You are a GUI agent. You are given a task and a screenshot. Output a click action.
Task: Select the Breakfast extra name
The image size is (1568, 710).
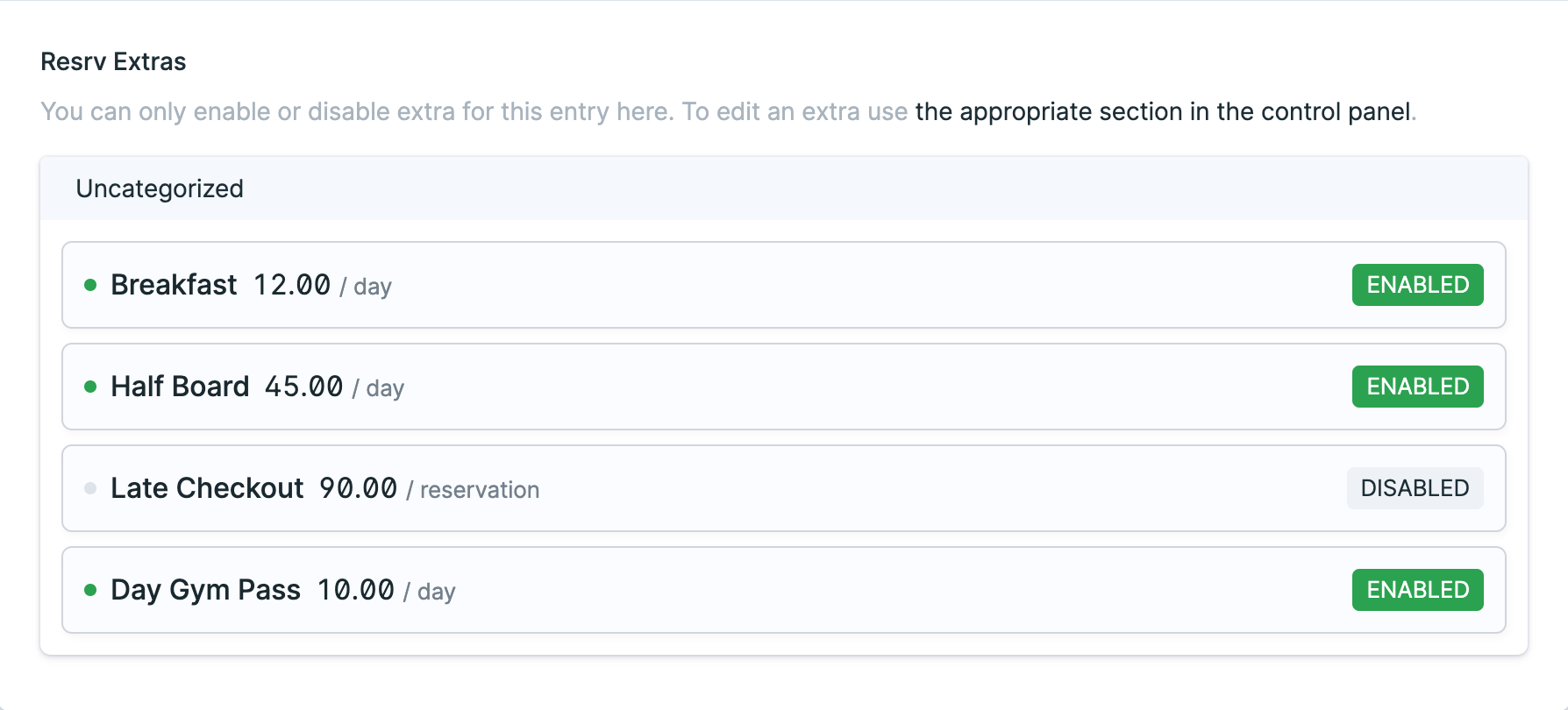[174, 285]
